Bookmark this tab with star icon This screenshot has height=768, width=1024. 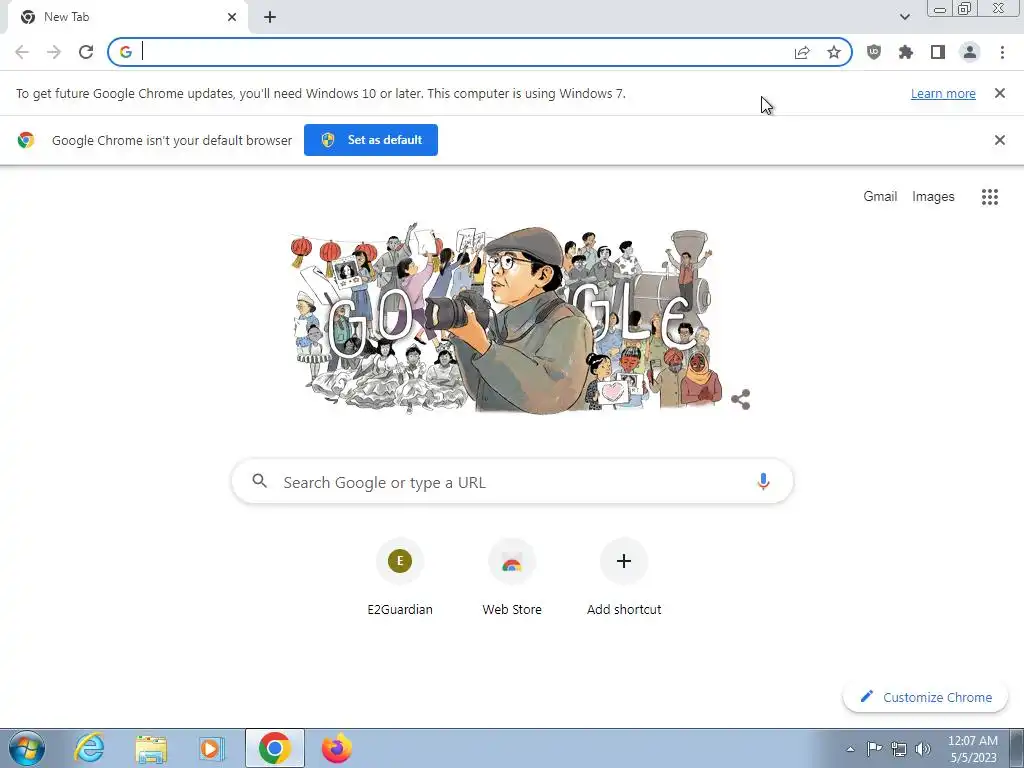click(x=833, y=52)
